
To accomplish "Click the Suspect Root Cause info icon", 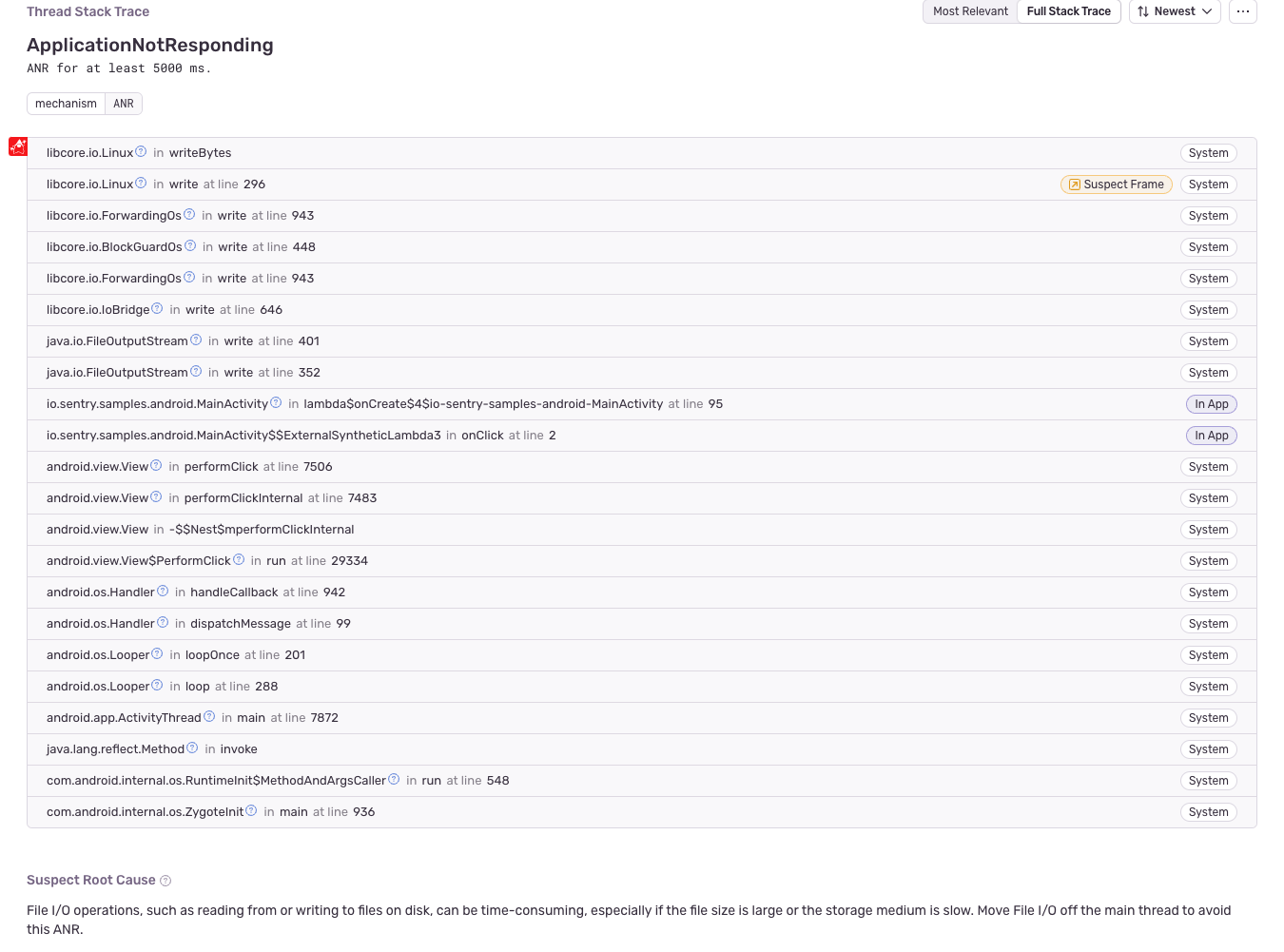I will click(x=165, y=881).
